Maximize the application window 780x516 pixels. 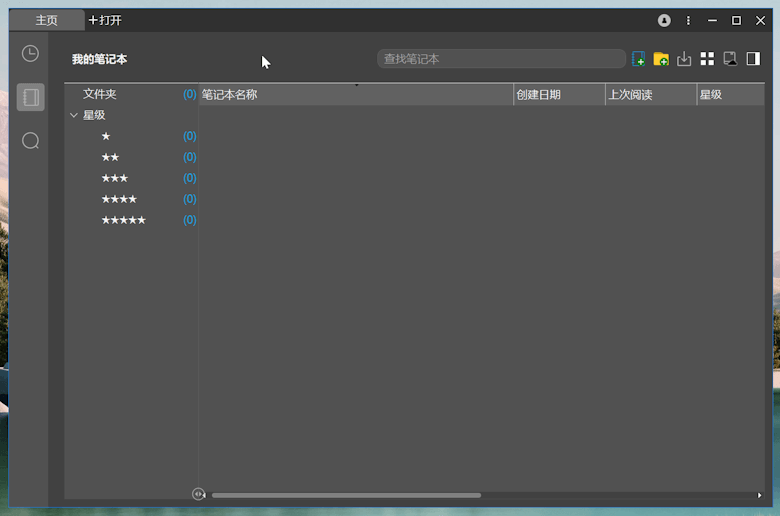736,20
